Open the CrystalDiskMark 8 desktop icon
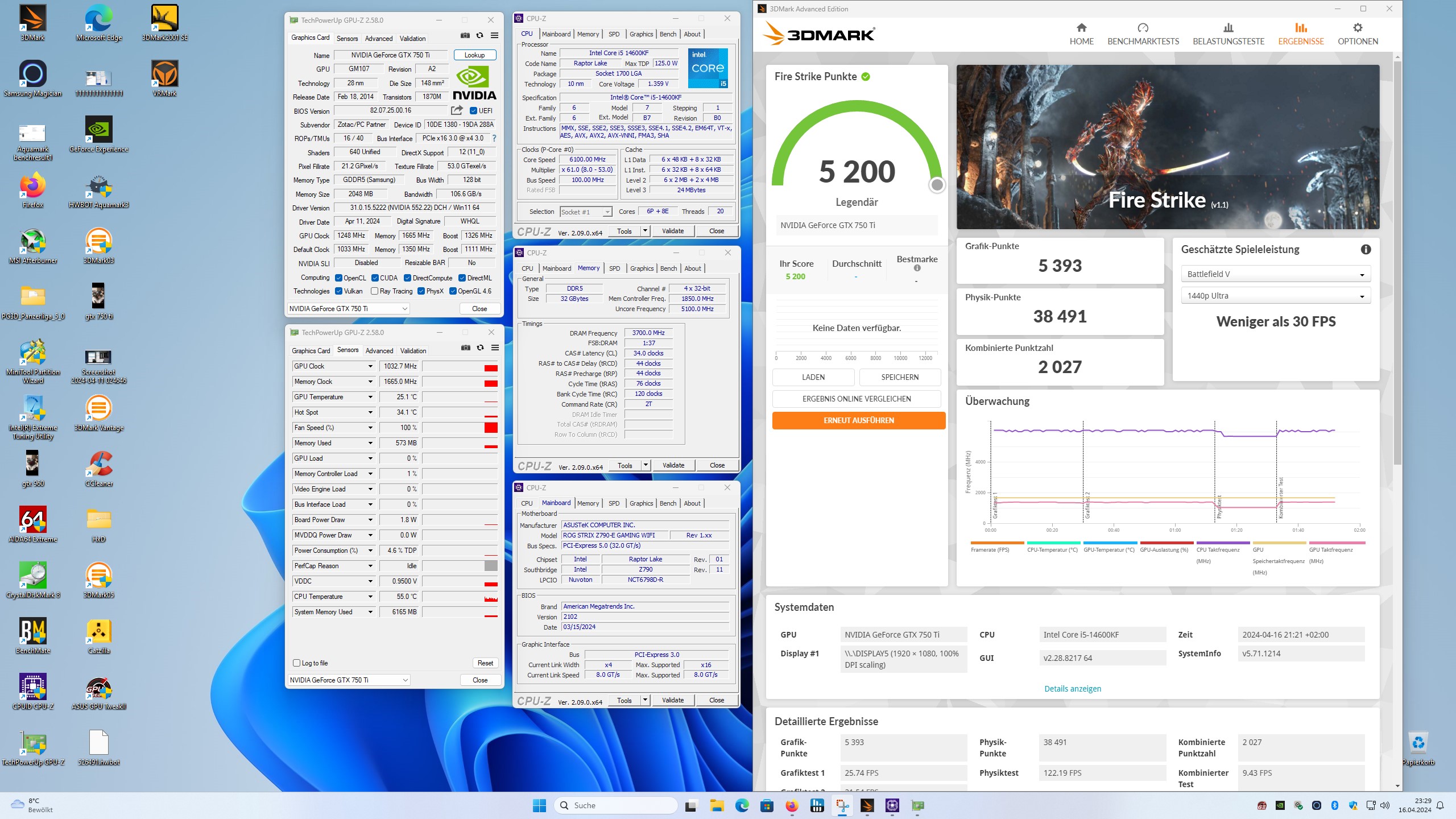 [x=32, y=580]
